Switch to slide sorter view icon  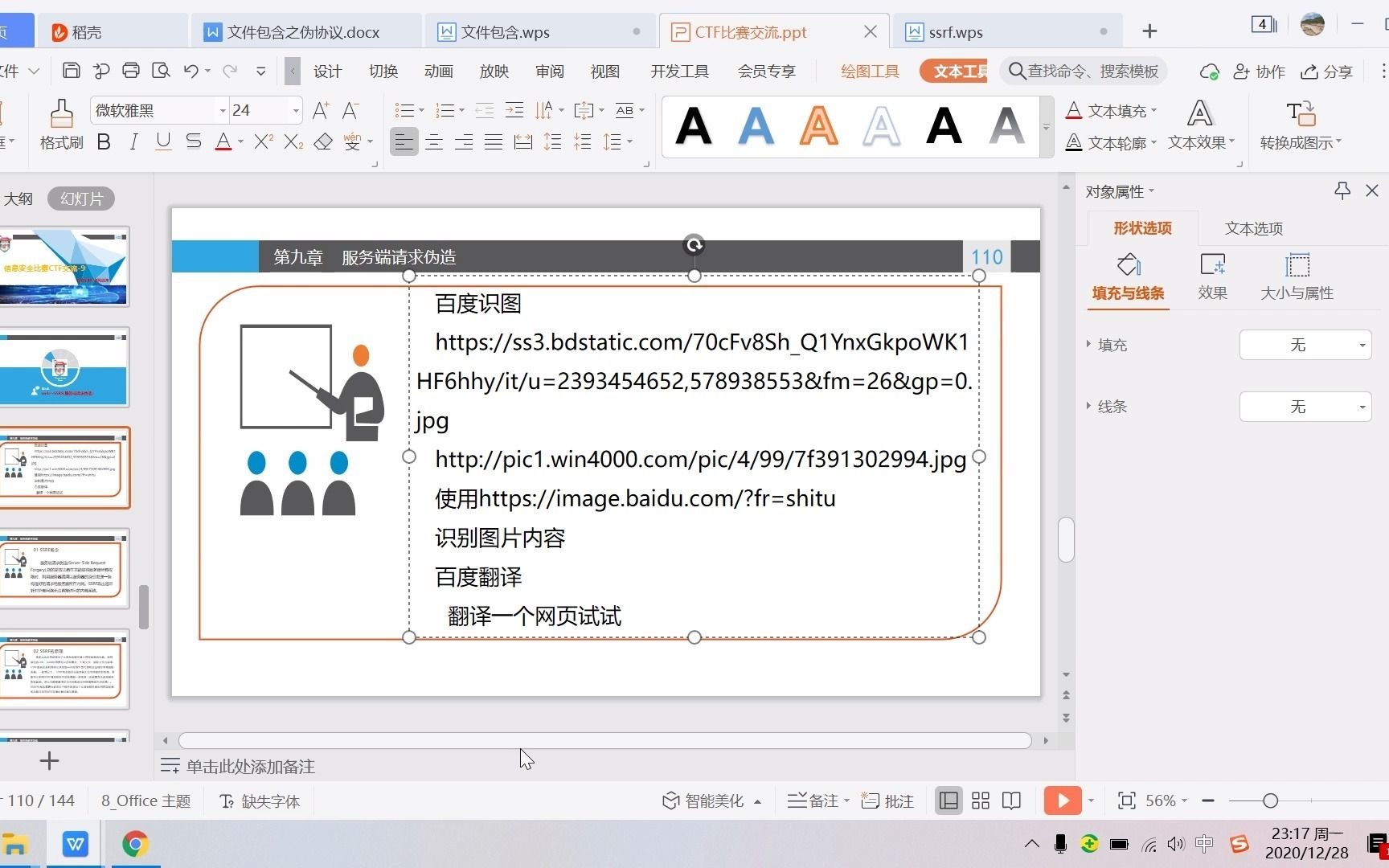(981, 800)
